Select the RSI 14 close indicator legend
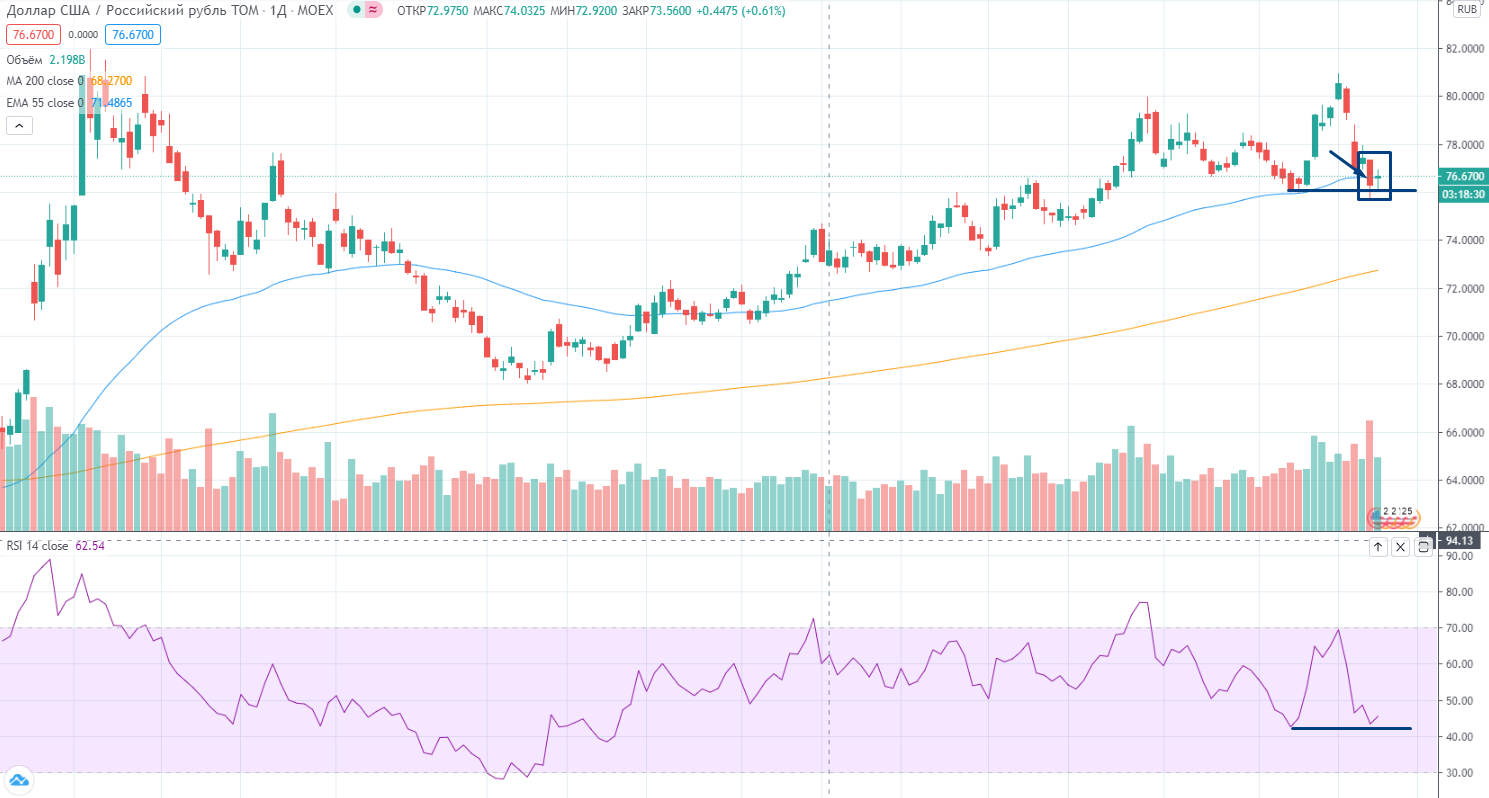This screenshot has width=1489, height=798. pyautogui.click(x=37, y=546)
